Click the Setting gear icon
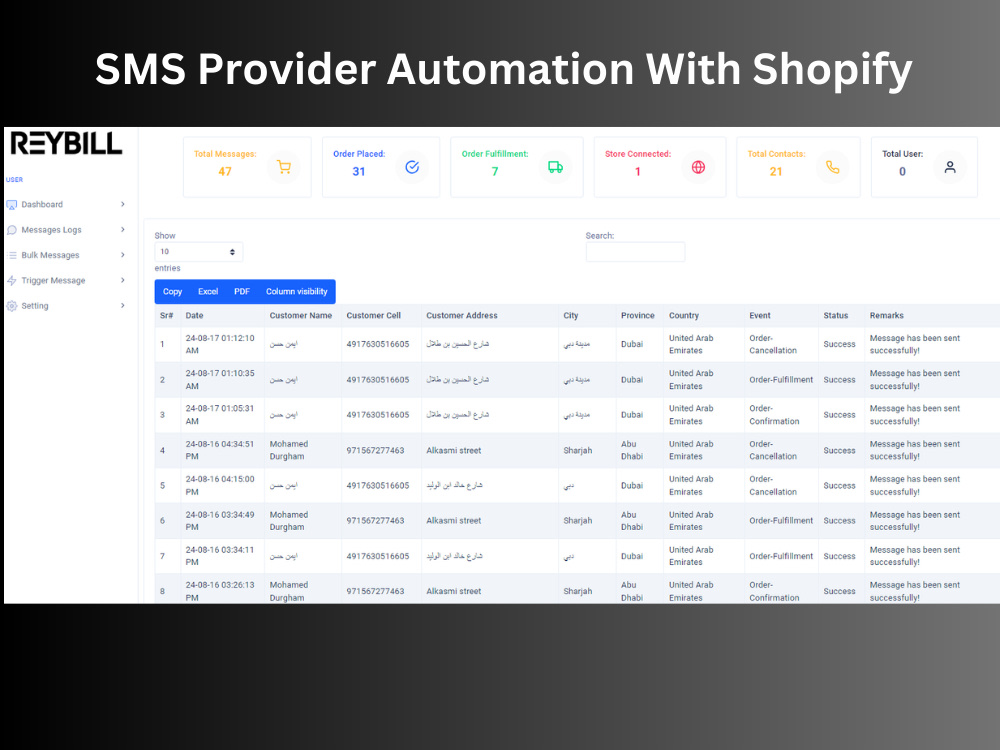Screen dimensions: 1000x750 coord(11,305)
